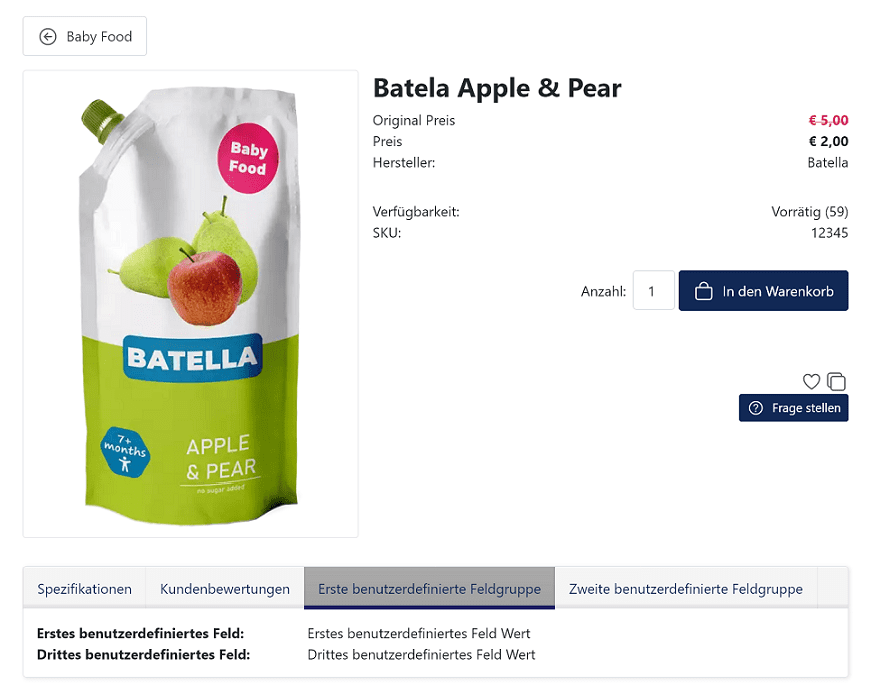Image resolution: width=871 pixels, height=694 pixels.
Task: Switch to Kundenbewertungen tab
Action: point(224,588)
